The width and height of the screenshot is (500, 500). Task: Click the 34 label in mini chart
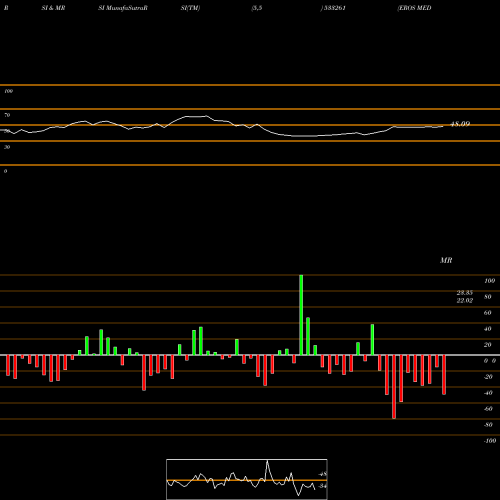pos(322,486)
